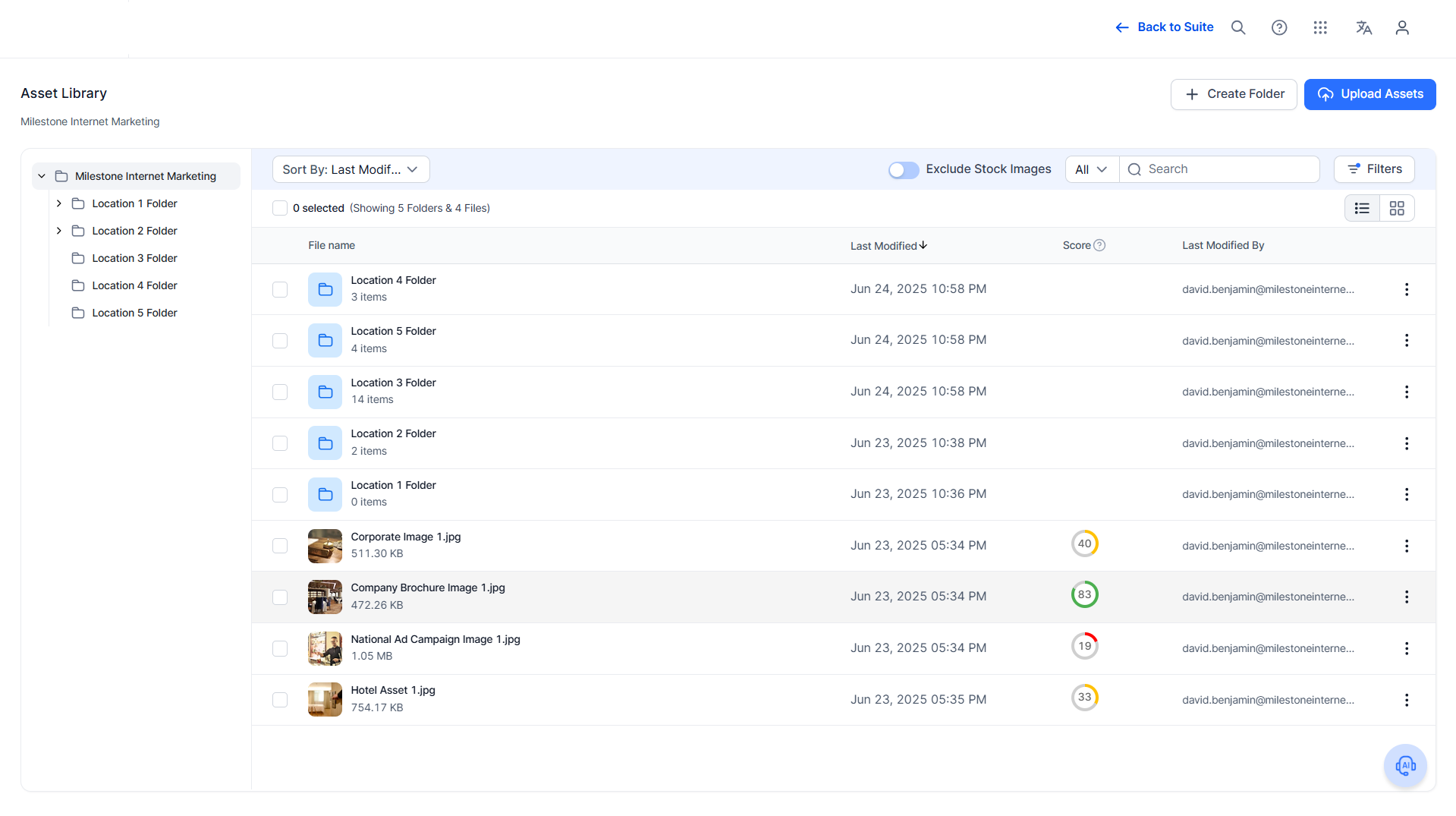This screenshot has width=1456, height=816.
Task: Open more options for National Ad Campaign Image 1.jpg
Action: pyautogui.click(x=1407, y=648)
